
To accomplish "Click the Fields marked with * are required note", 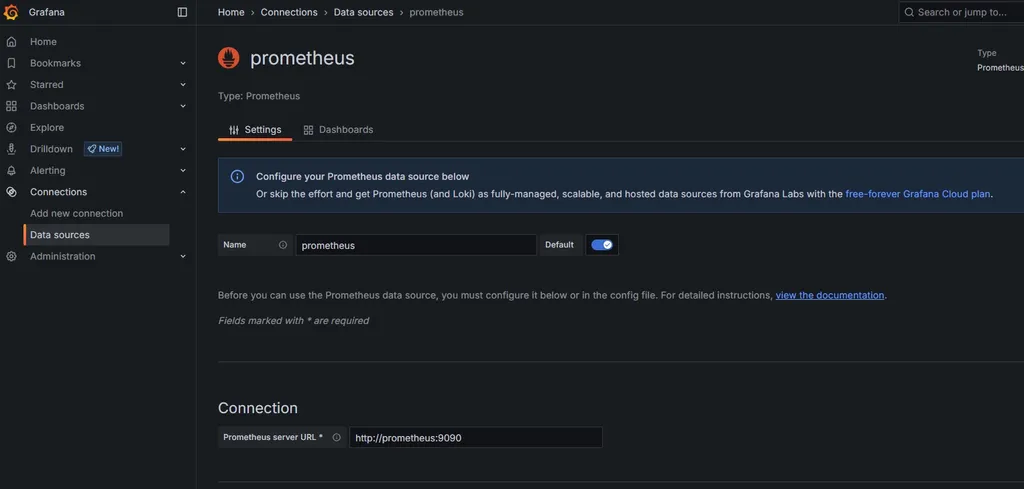I will (293, 321).
